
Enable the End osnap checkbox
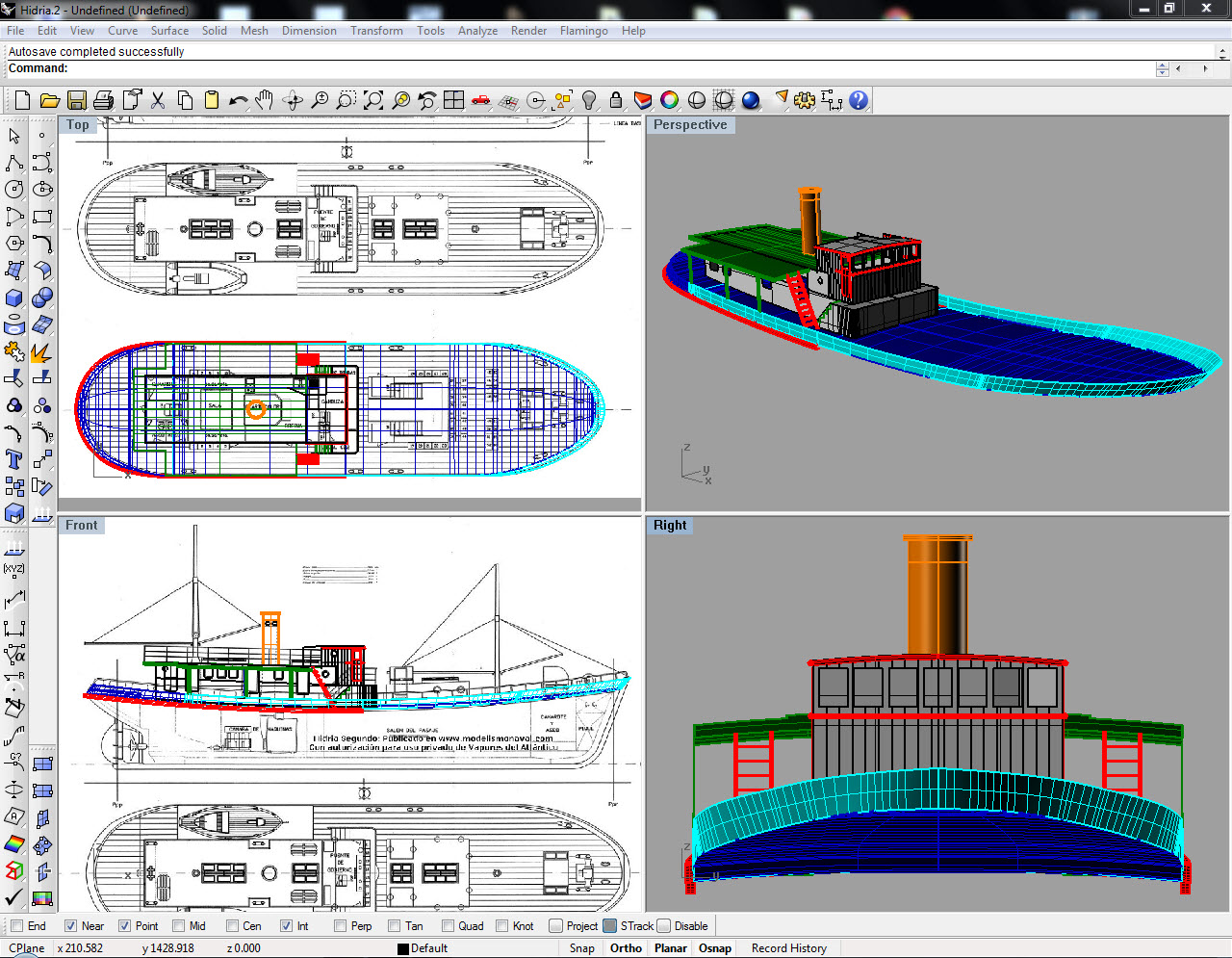pos(16,926)
